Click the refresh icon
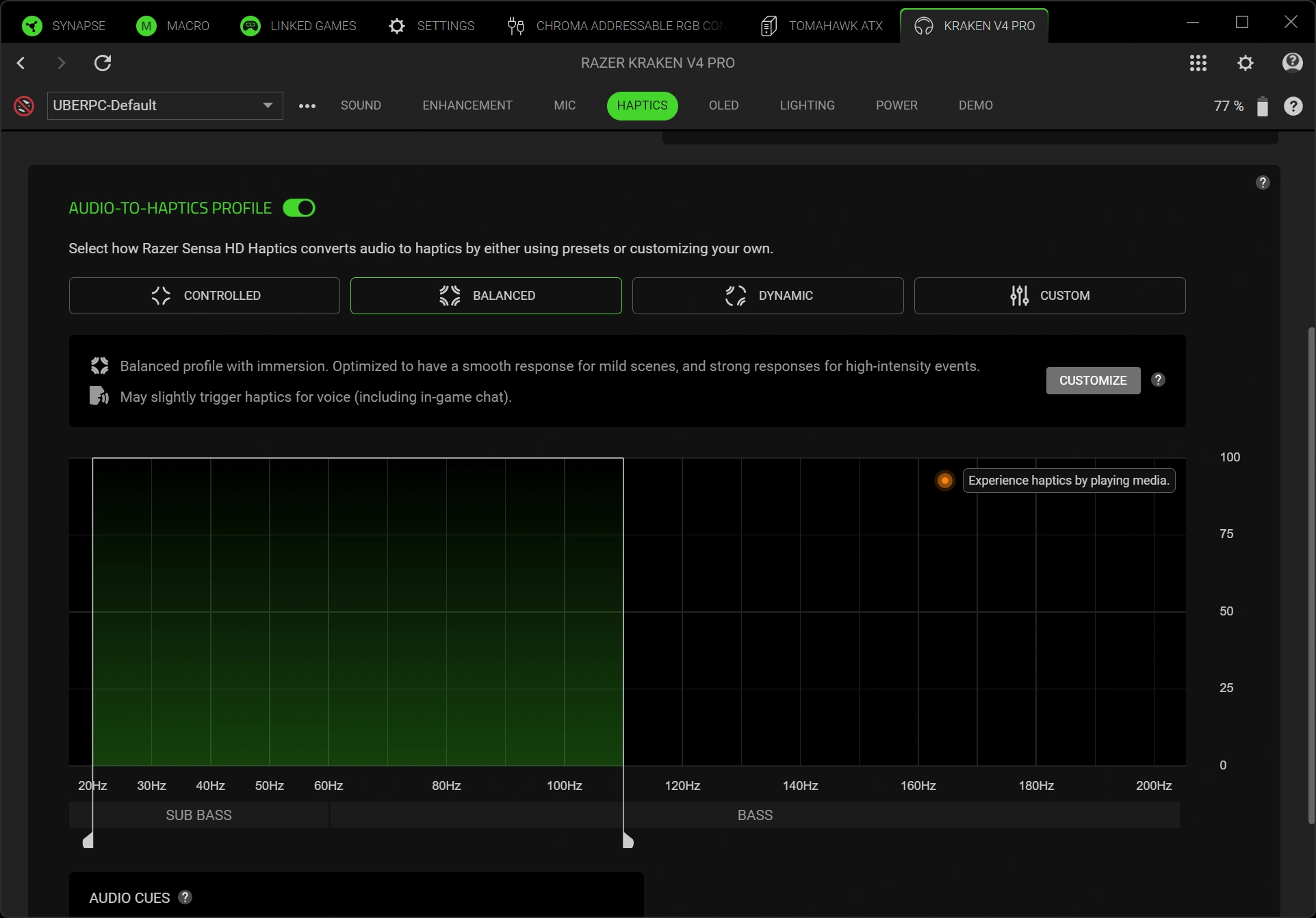The height and width of the screenshot is (918, 1316). [x=103, y=63]
